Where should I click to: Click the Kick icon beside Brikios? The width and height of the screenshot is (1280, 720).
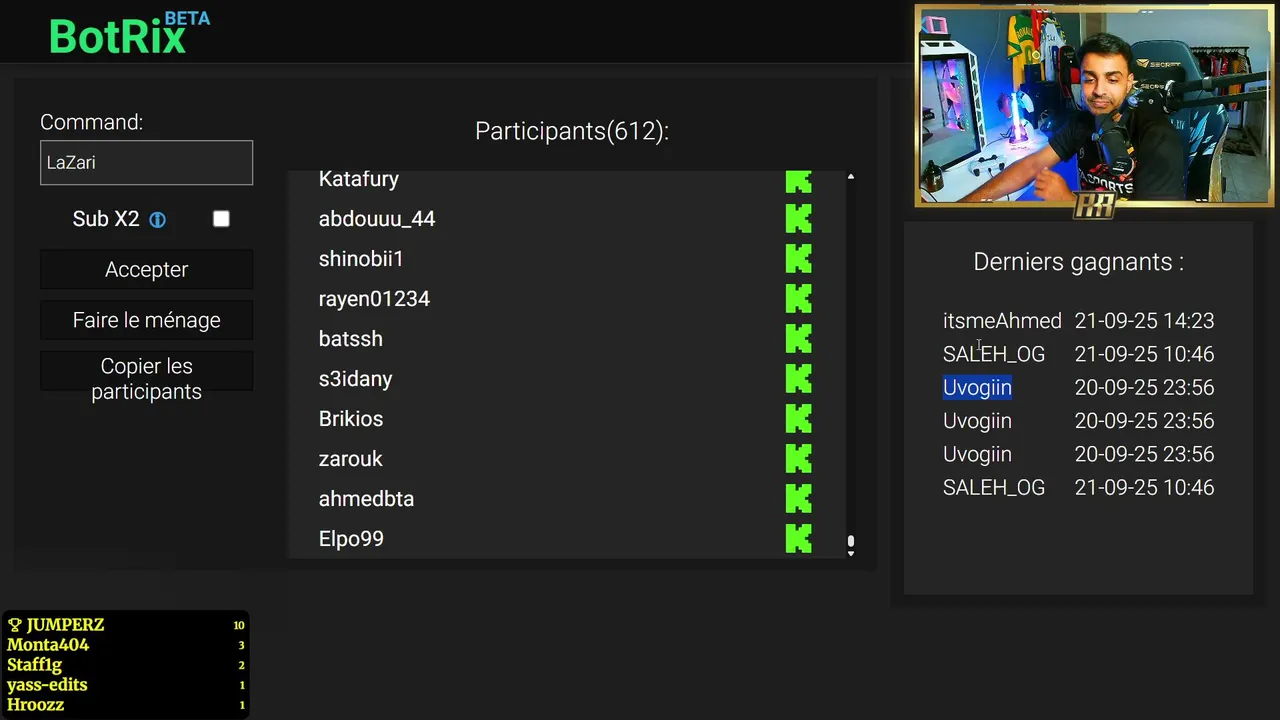pyautogui.click(x=798, y=419)
